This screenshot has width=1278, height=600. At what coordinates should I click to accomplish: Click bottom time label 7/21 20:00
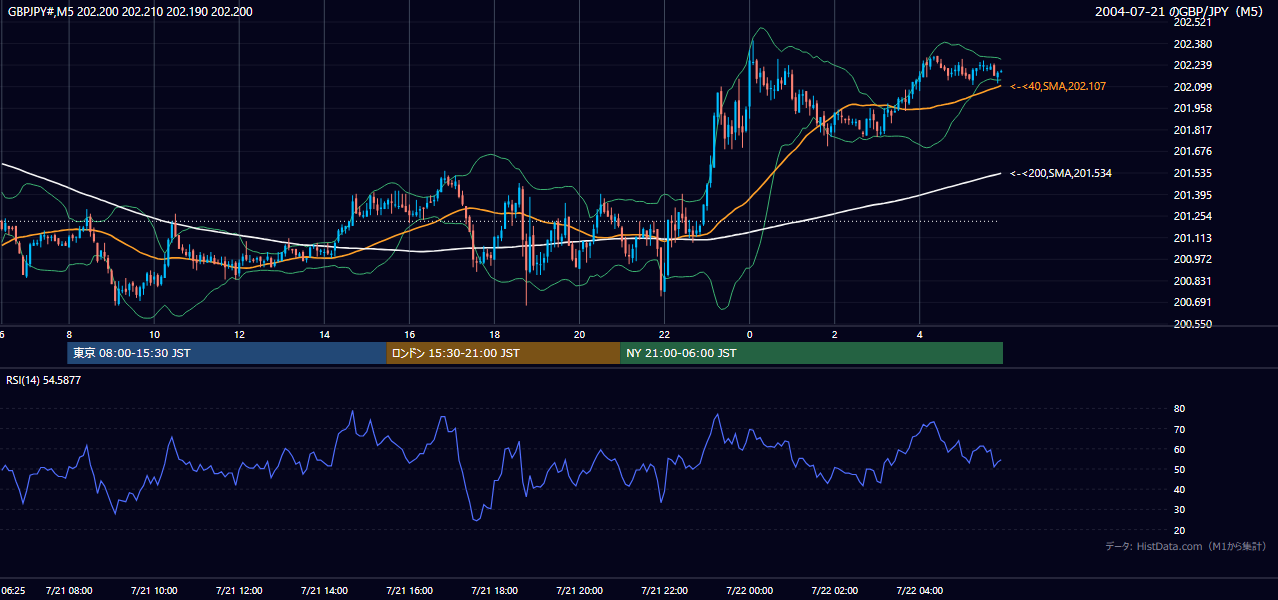pyautogui.click(x=580, y=591)
